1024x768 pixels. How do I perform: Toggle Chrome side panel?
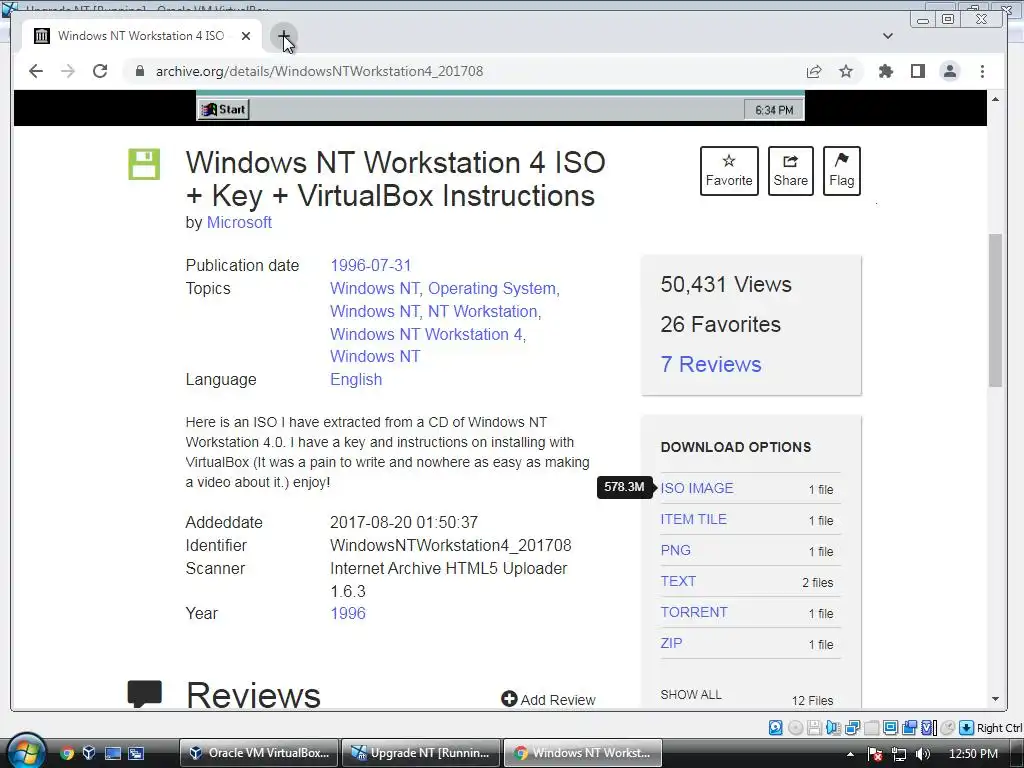click(918, 71)
